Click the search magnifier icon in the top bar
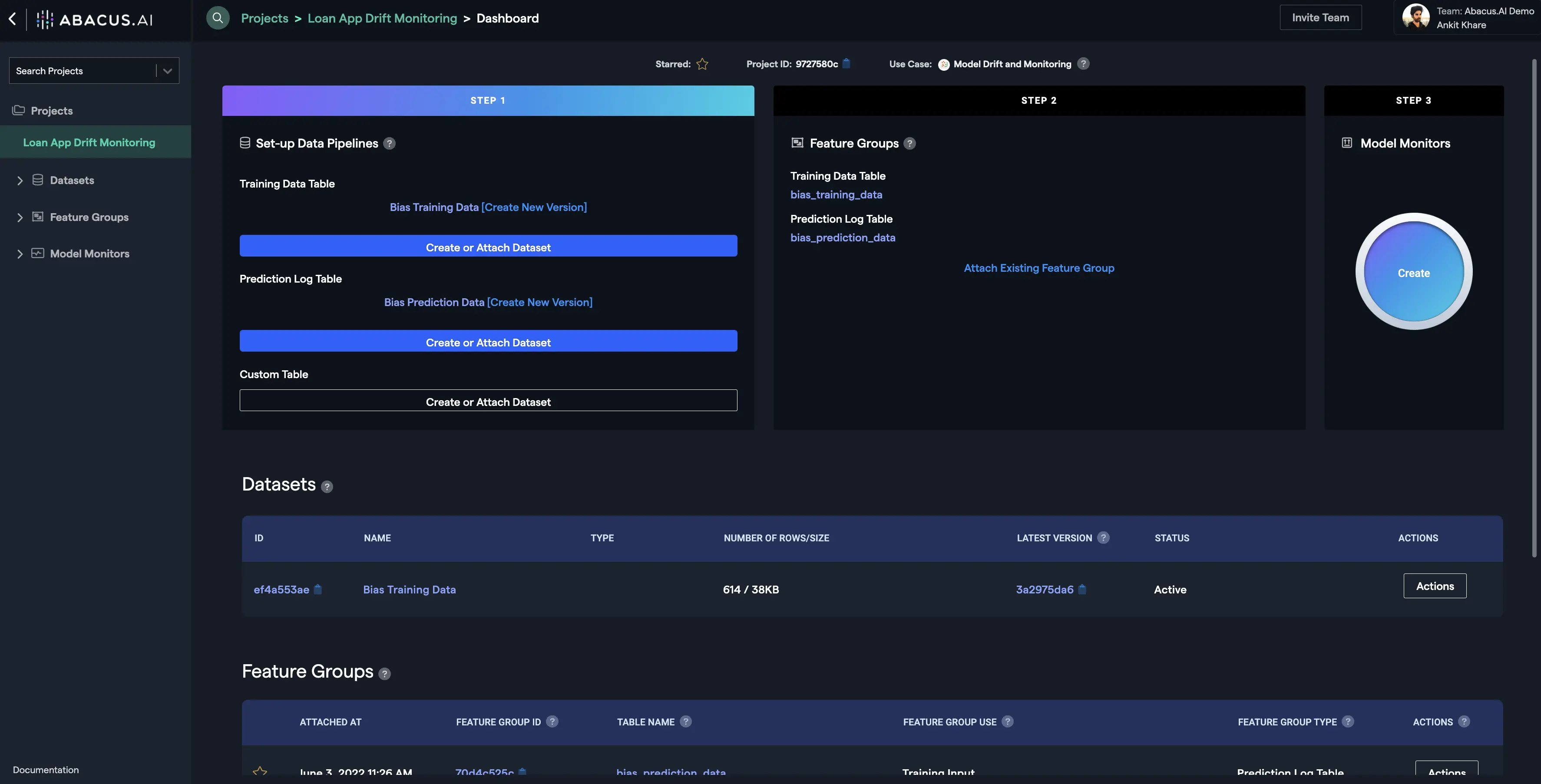This screenshot has height=784, width=1541. pos(218,17)
